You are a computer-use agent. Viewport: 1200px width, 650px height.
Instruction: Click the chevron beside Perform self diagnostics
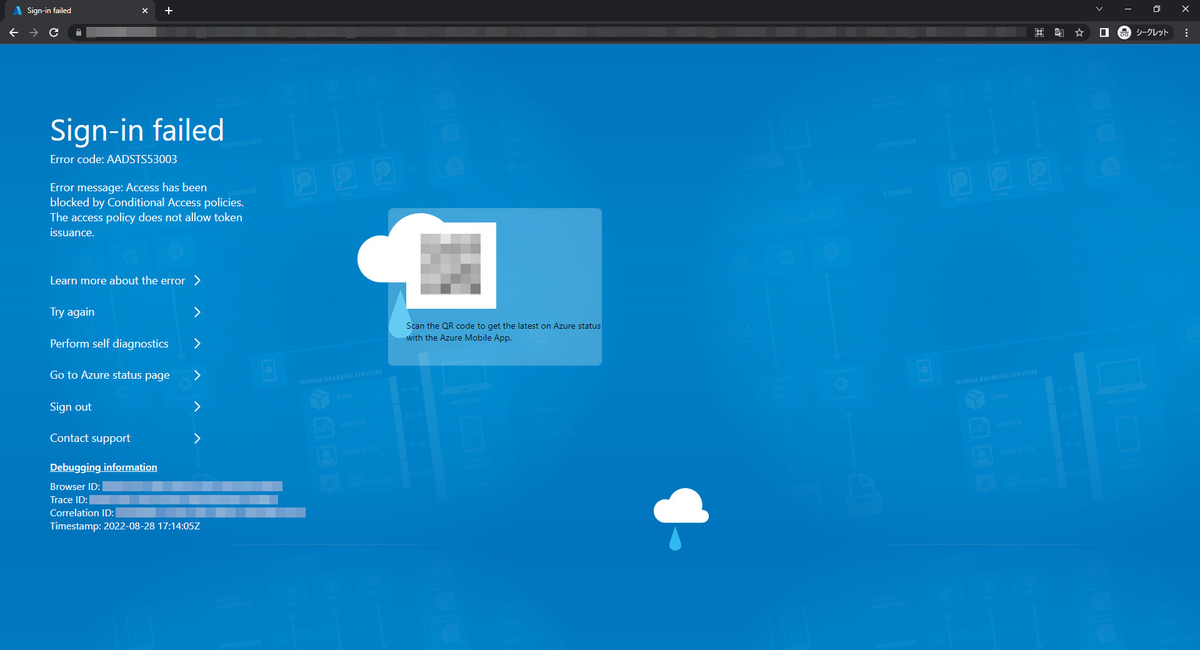197,344
